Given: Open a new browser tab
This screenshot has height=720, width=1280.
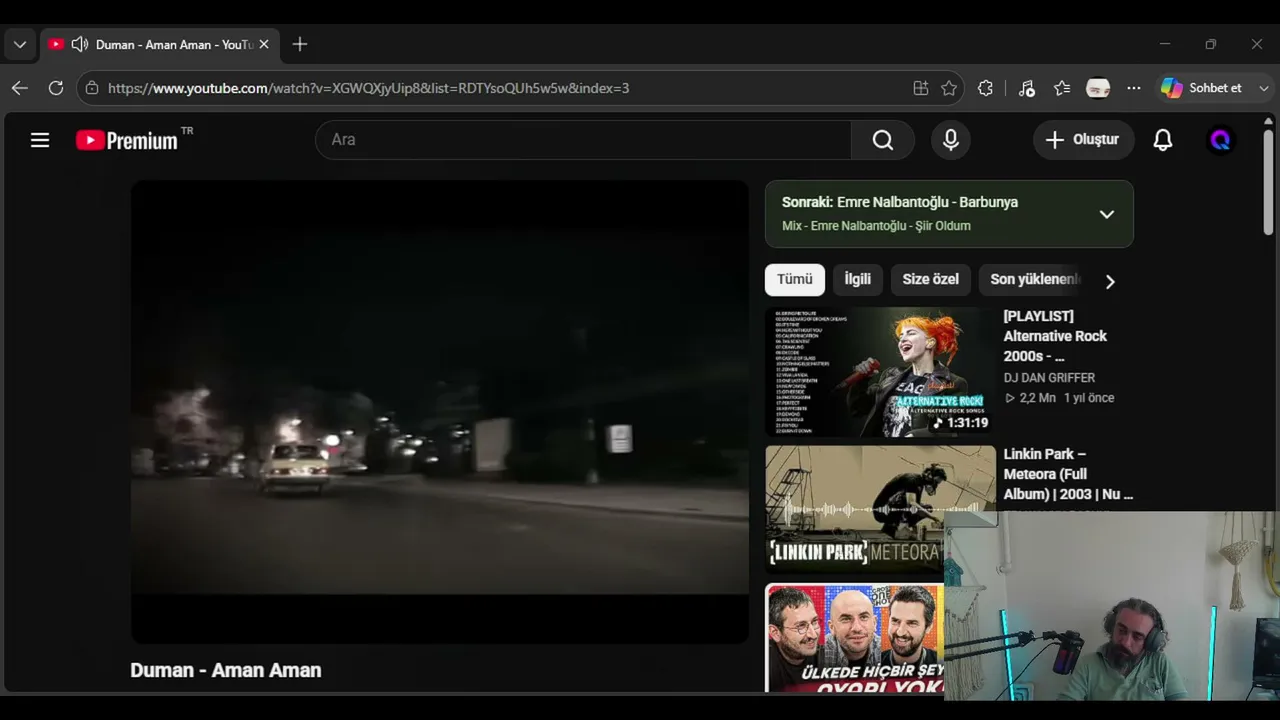Looking at the screenshot, I should click(300, 44).
